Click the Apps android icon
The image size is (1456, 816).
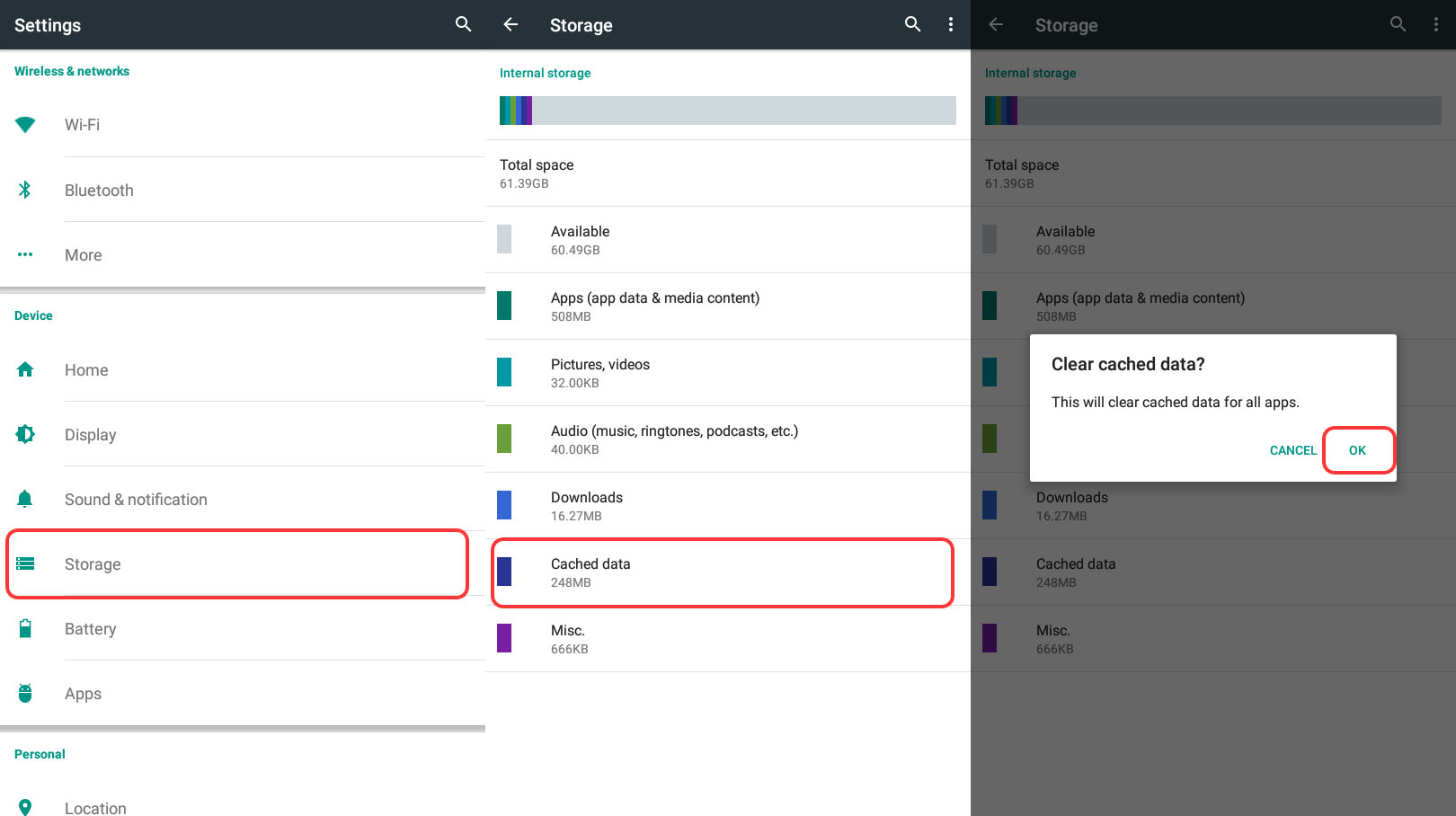(25, 694)
